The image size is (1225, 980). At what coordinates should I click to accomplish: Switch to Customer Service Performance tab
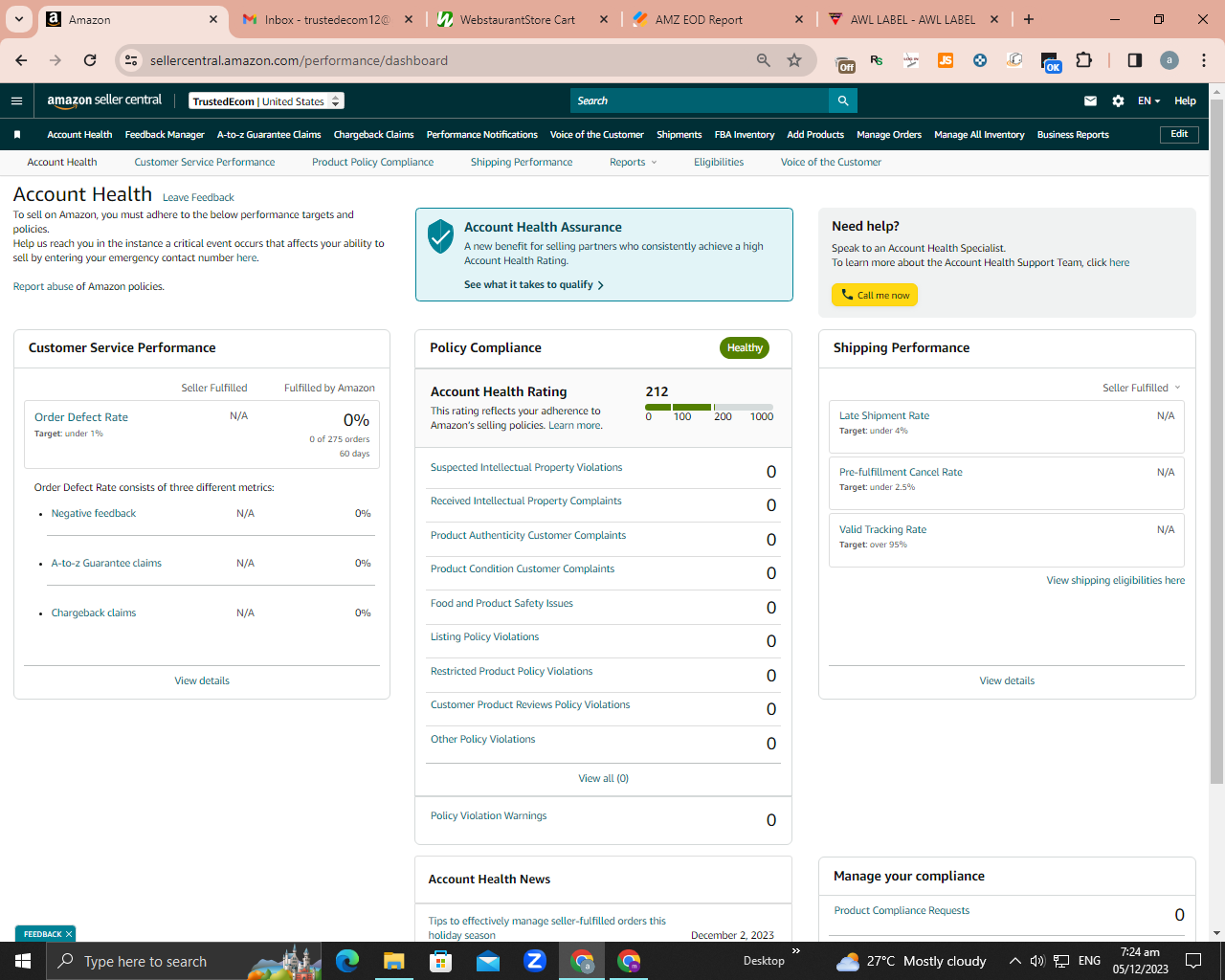[205, 163]
